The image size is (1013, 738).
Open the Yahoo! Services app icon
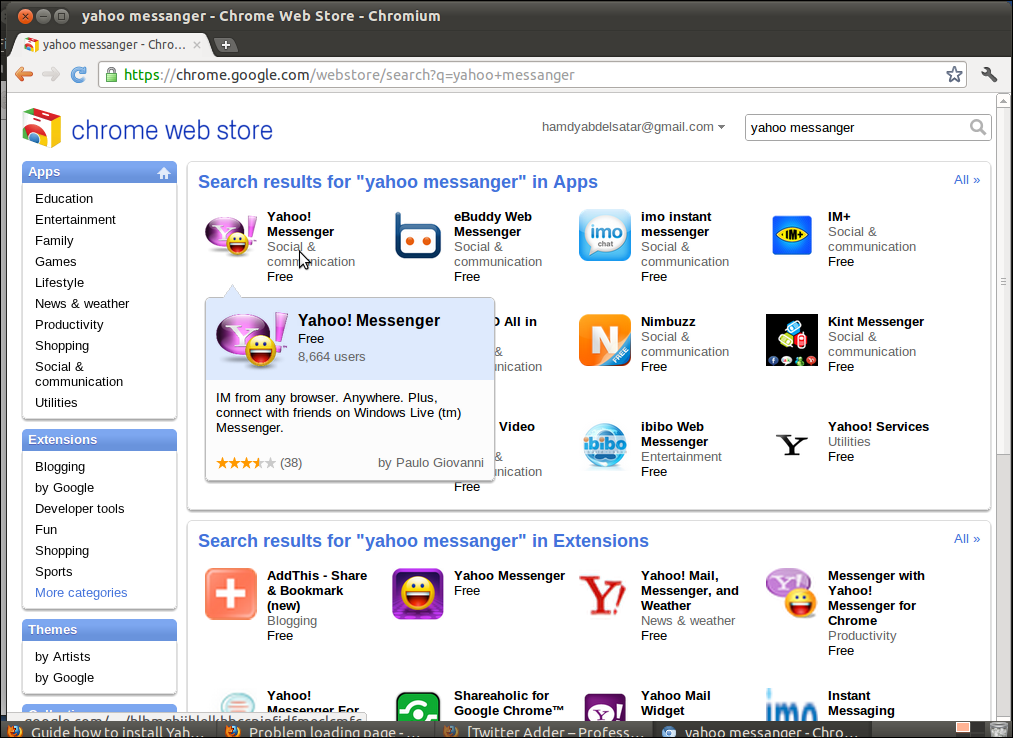click(x=792, y=445)
